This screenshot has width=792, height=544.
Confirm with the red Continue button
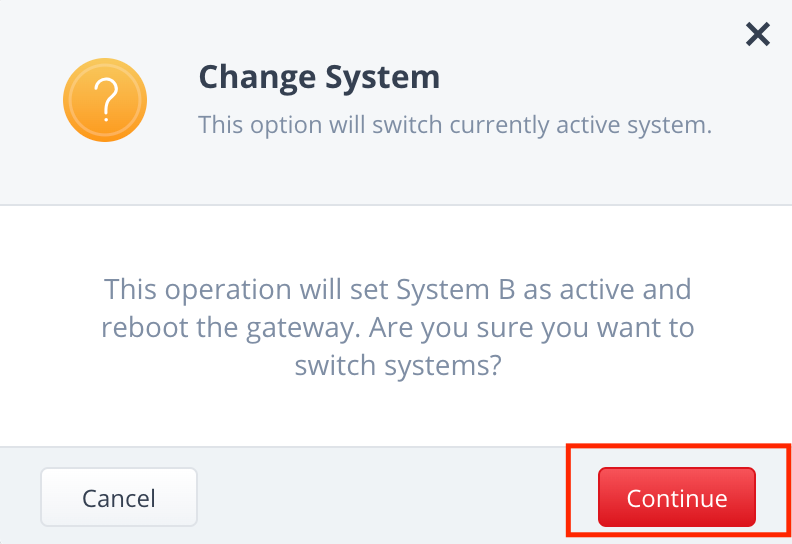pyautogui.click(x=677, y=498)
